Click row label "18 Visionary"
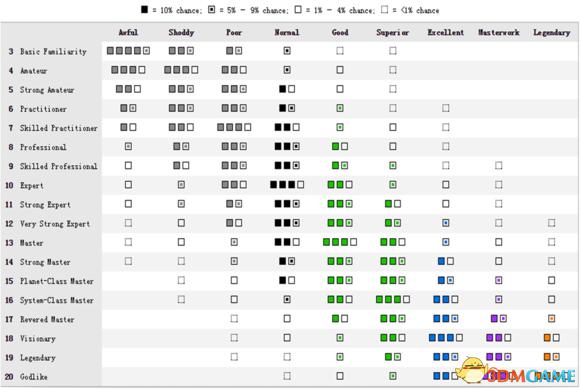This screenshot has width=580, height=389. coord(30,339)
